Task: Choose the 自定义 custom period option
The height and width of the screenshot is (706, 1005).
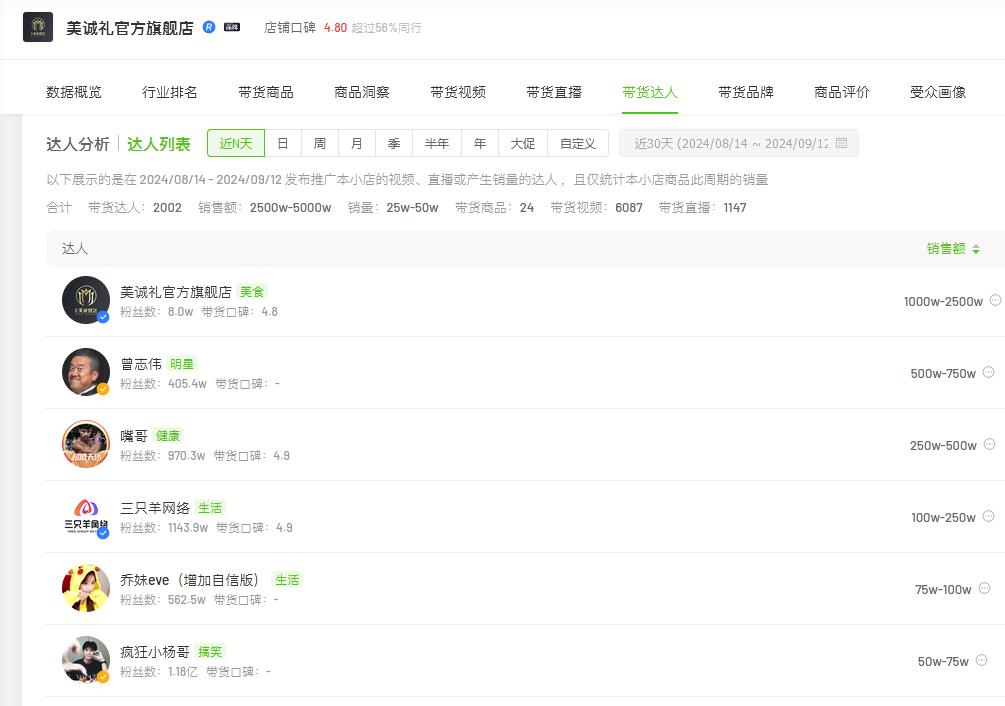Action: (577, 144)
